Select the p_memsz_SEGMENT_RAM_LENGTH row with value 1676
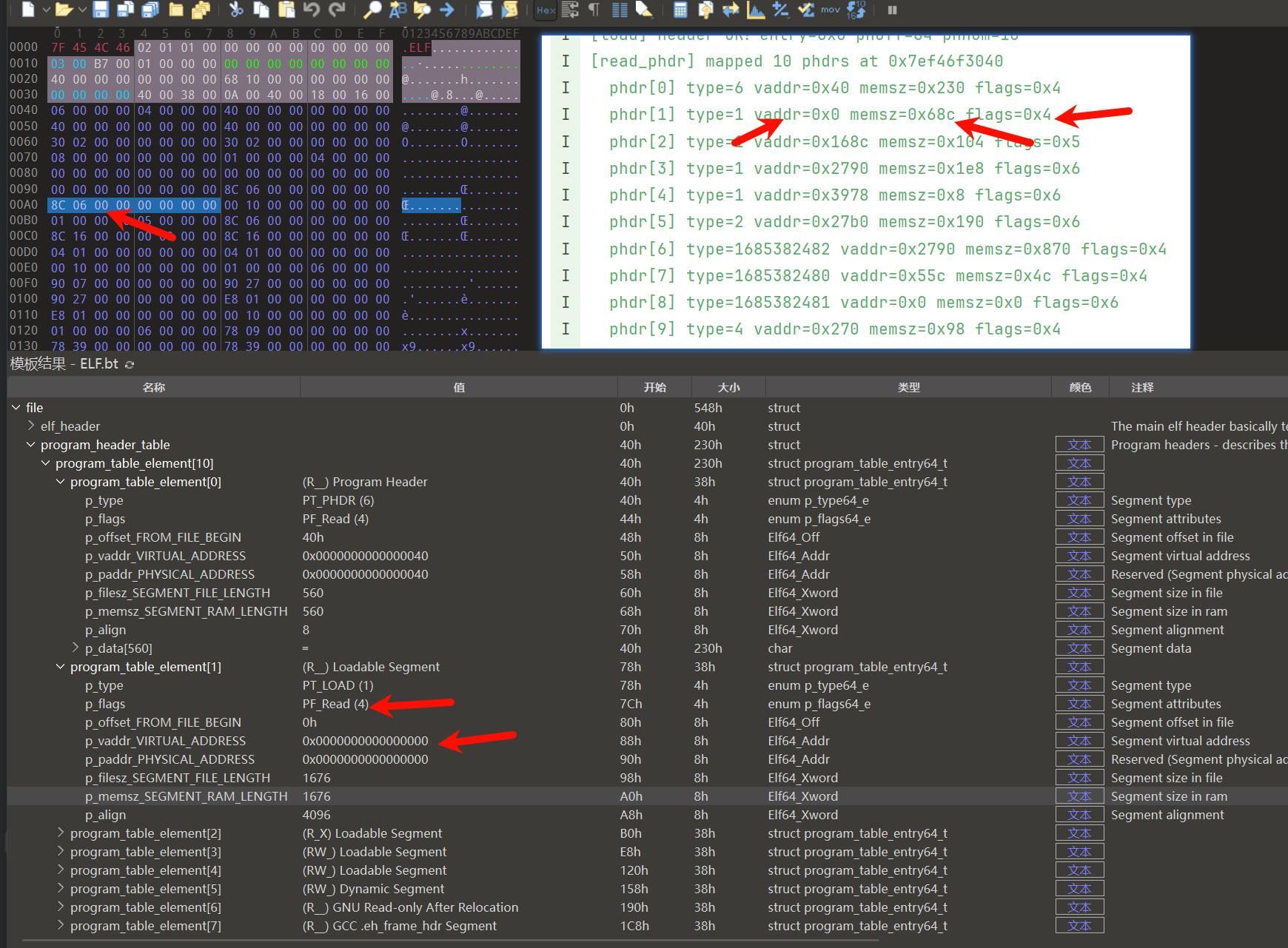 coord(648,796)
